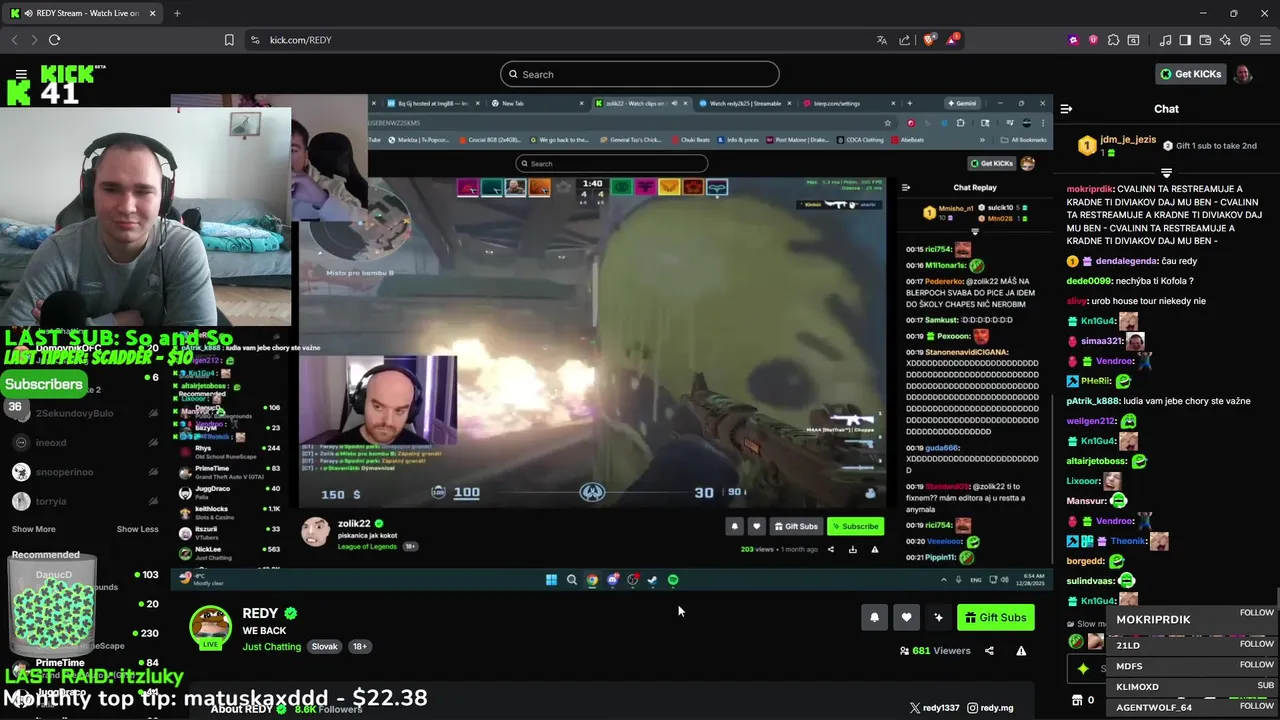
Task: Open the browser main menu (three lines)
Action: (1265, 40)
